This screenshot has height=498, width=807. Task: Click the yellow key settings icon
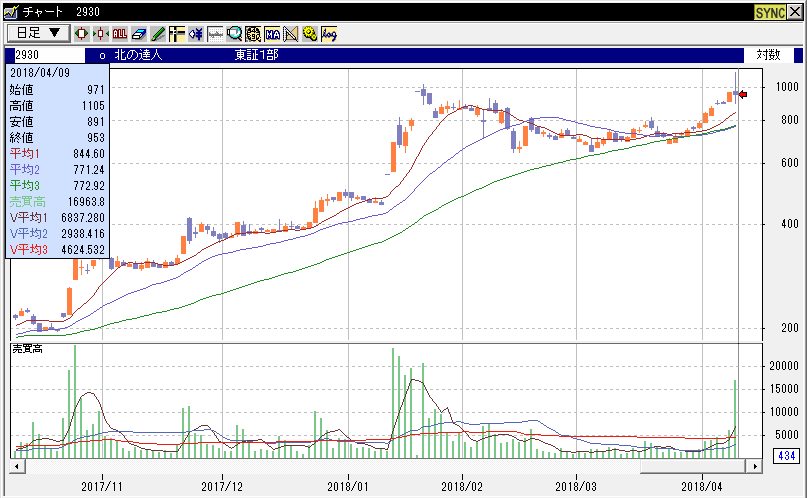point(310,33)
